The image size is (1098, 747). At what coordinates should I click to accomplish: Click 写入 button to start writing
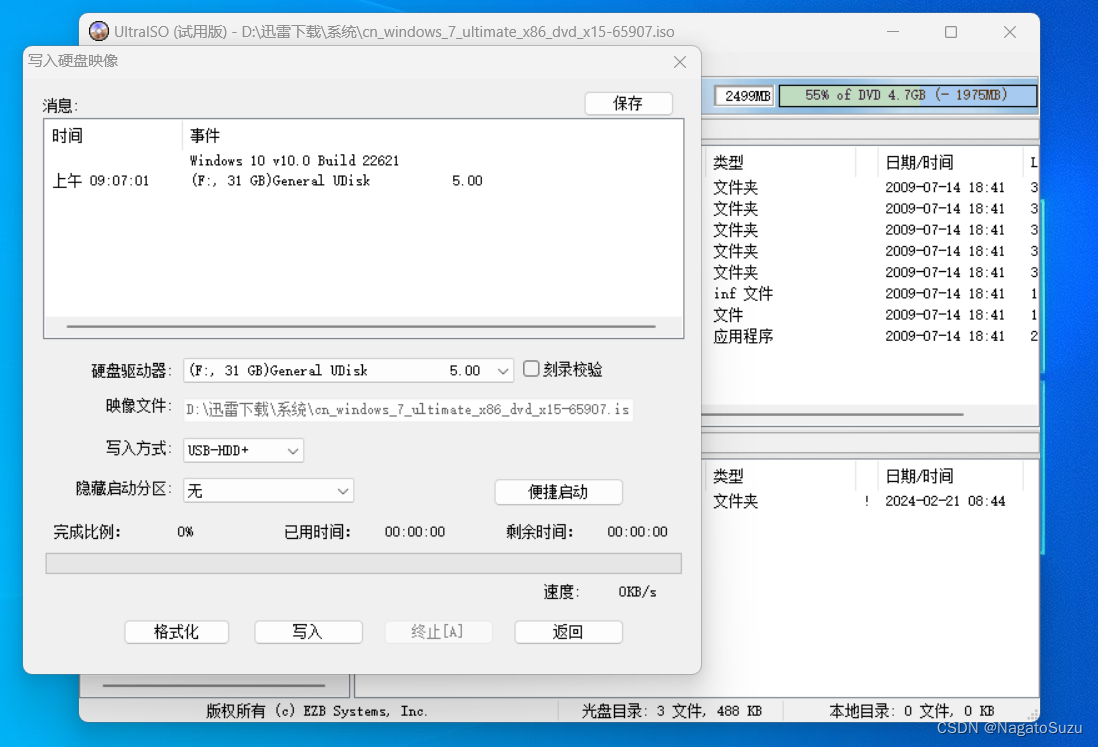pyautogui.click(x=308, y=632)
